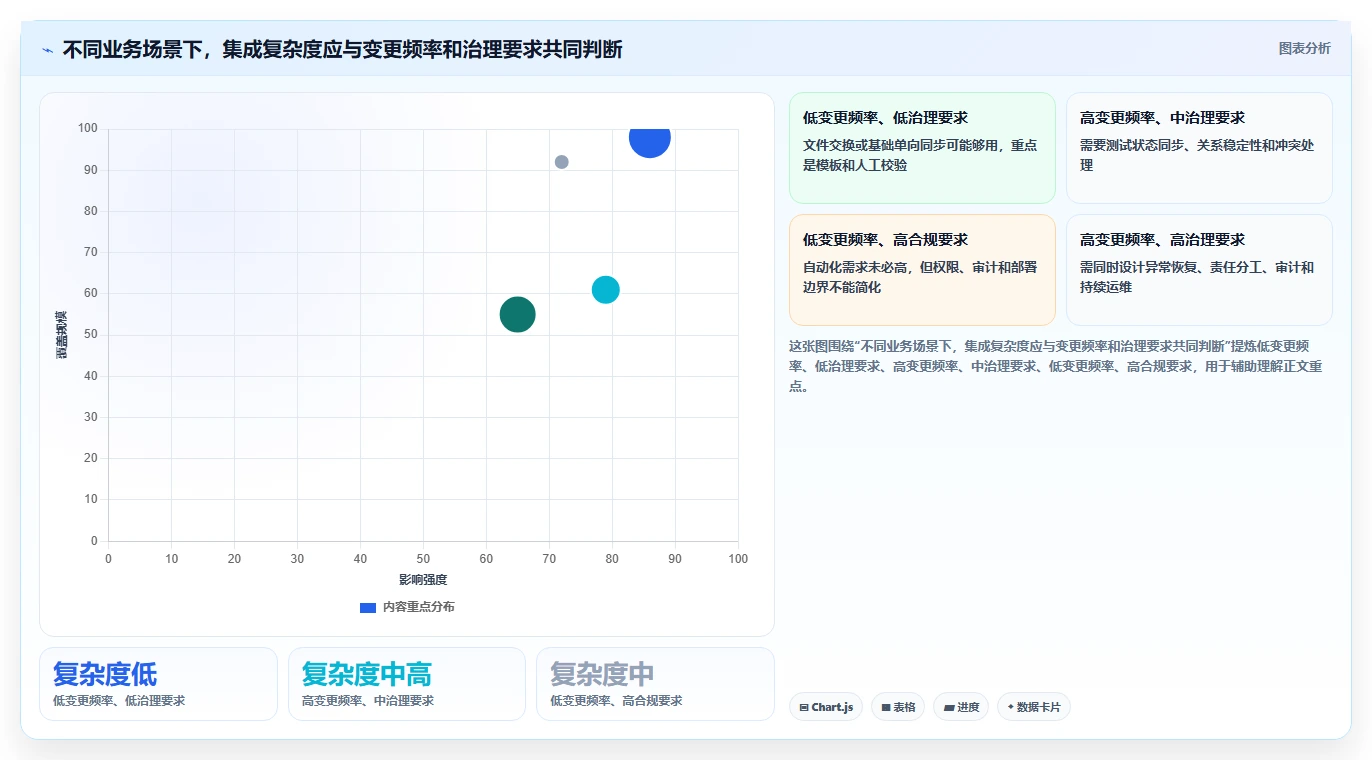Click subtitle under 复杂度低 card
This screenshot has width=1372, height=760.
[119, 701]
